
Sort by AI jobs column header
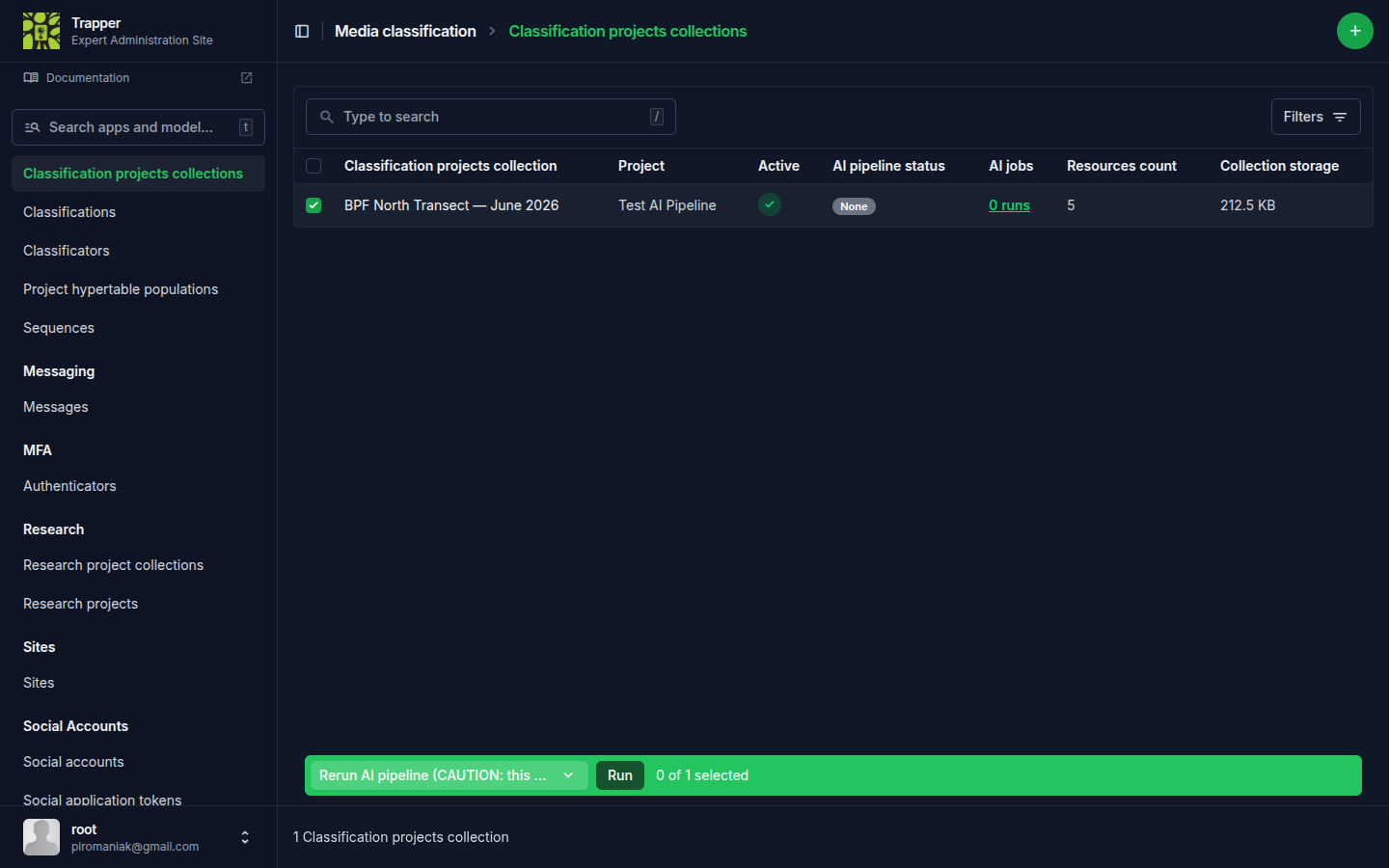pyautogui.click(x=1011, y=166)
